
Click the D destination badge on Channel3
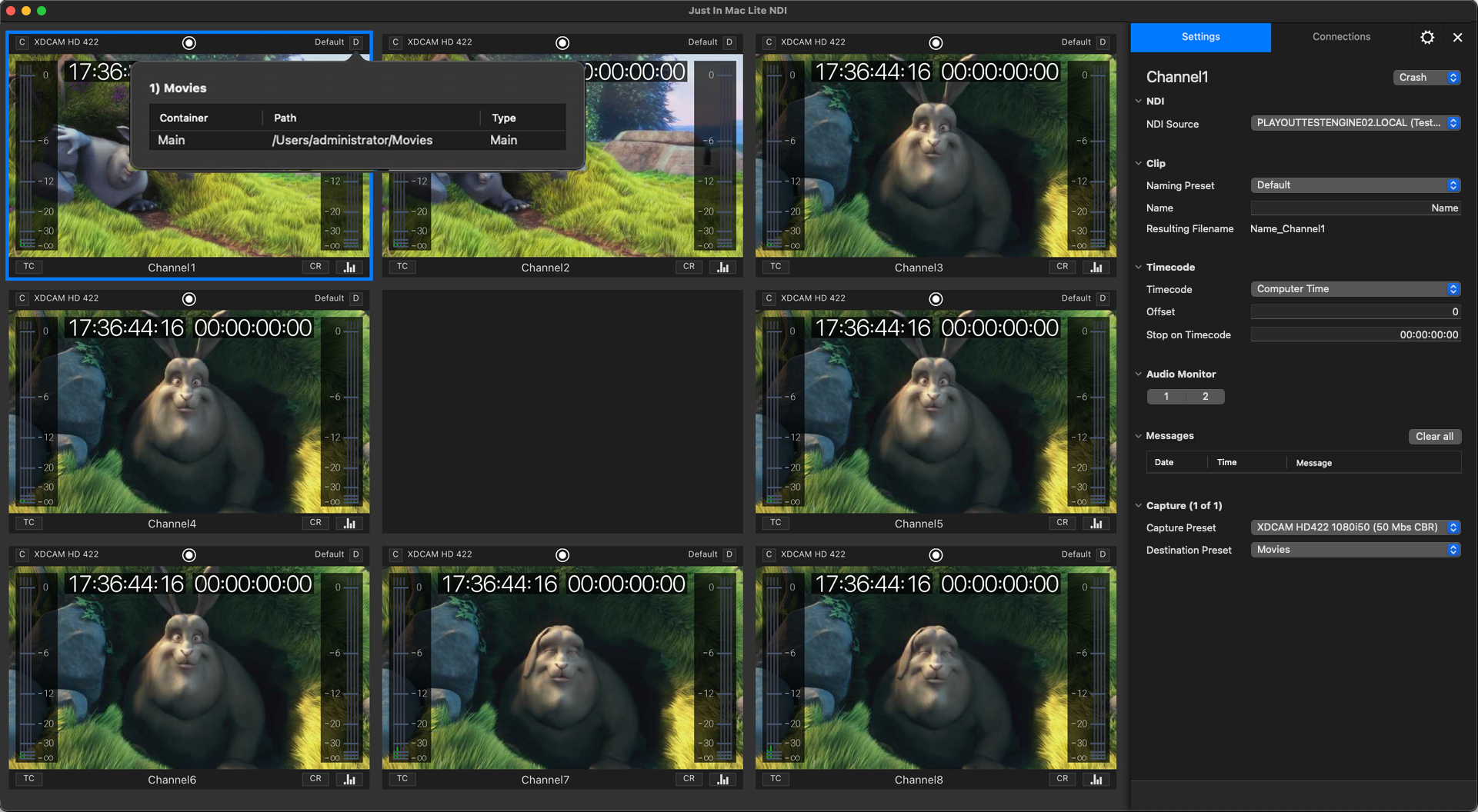pos(1103,42)
